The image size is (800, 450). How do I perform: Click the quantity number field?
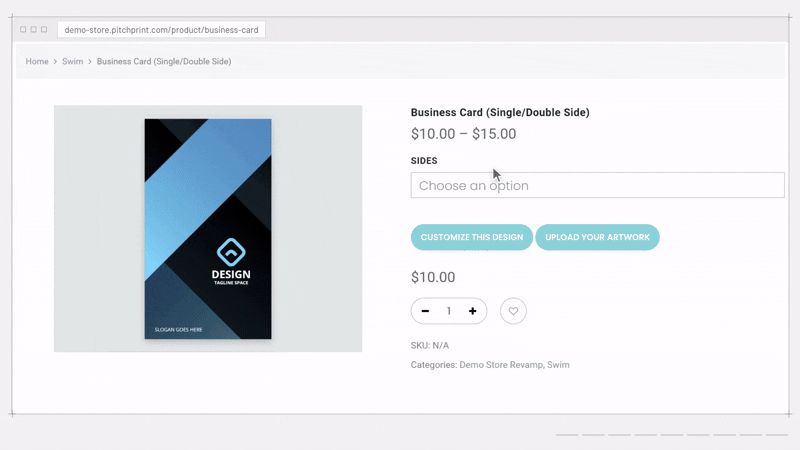point(448,311)
